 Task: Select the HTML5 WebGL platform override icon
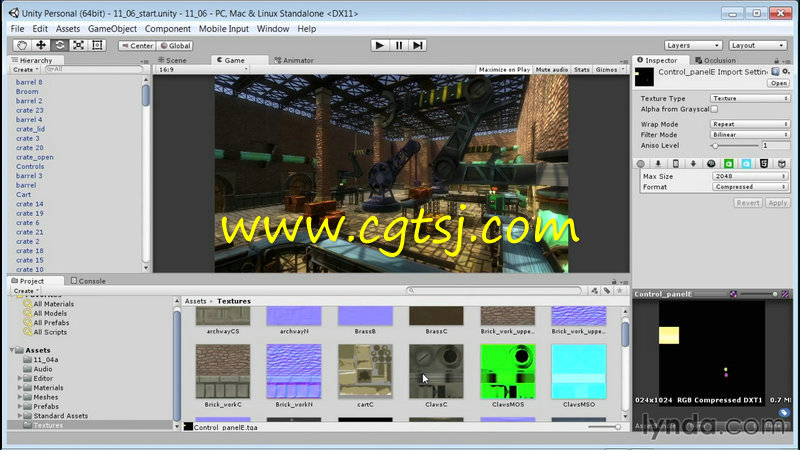pos(764,164)
